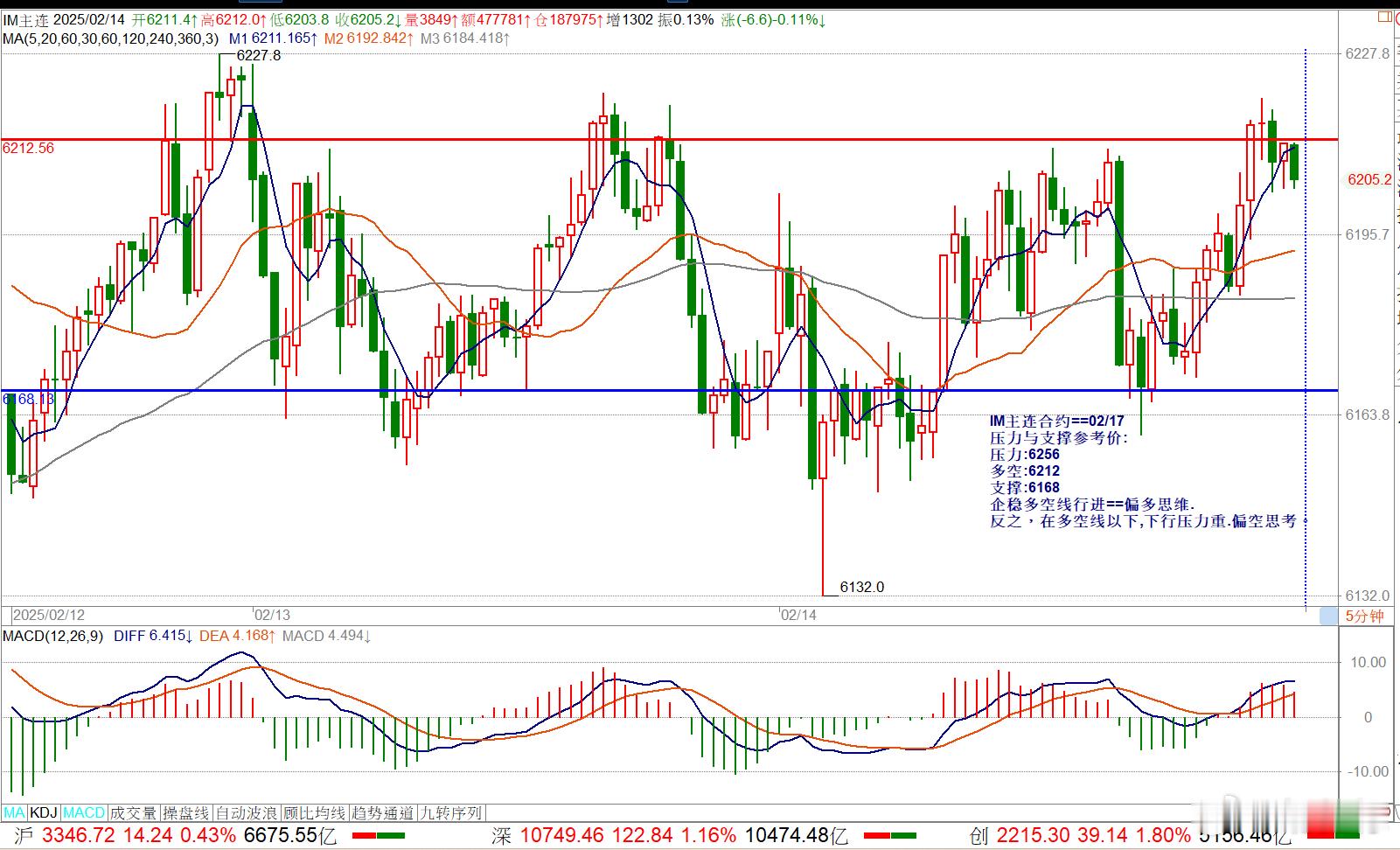Click the 6675.55亿 Shanghai turnover value
The height and width of the screenshot is (850, 1400).
(x=290, y=835)
